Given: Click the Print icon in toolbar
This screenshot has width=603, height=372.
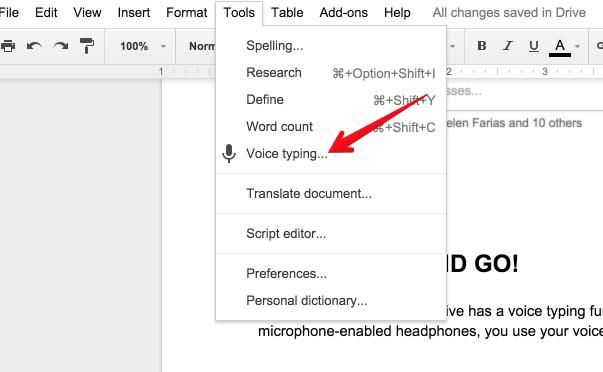Looking at the screenshot, I should coord(8,46).
